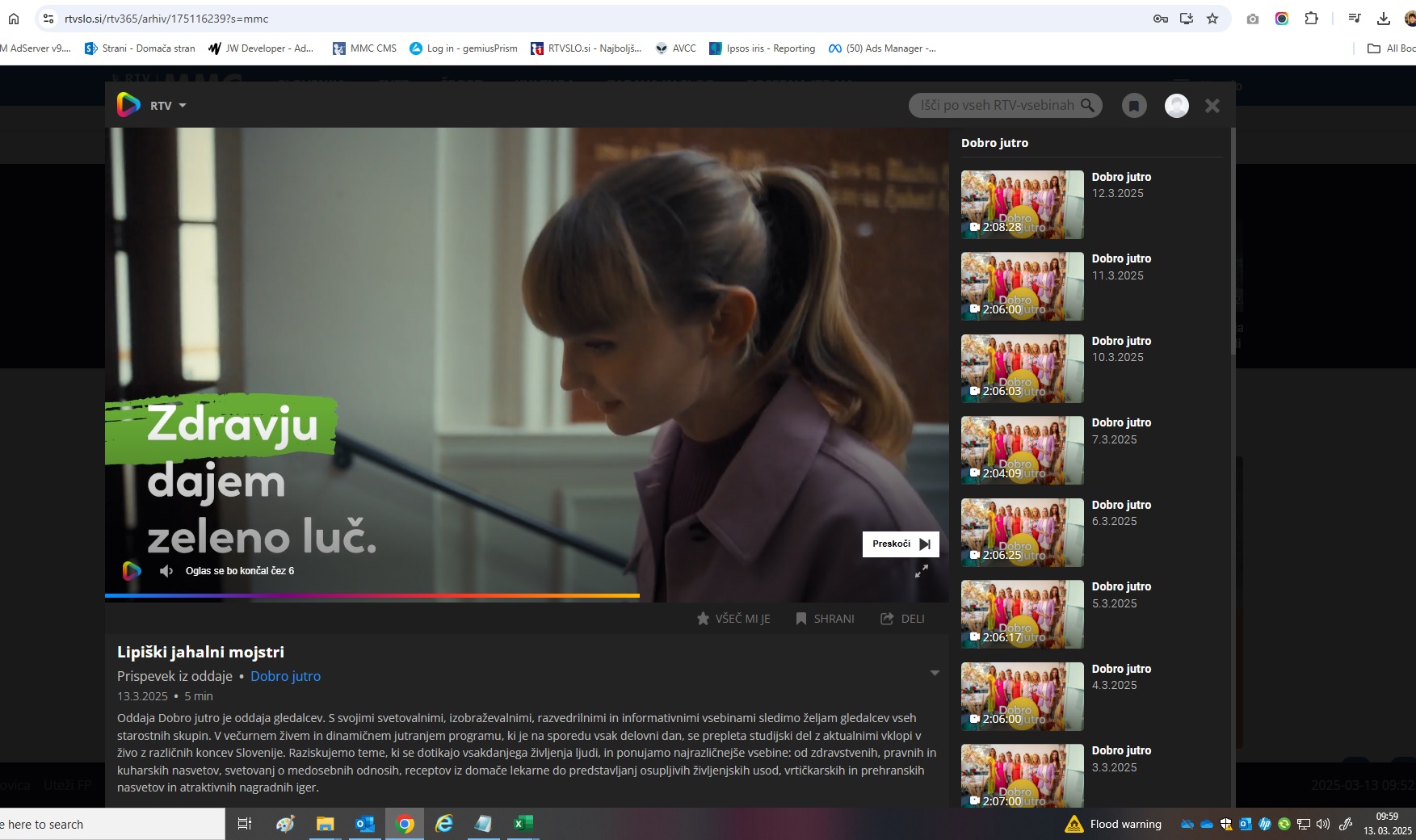This screenshot has height=840, width=1416.
Task: Bookmark this page with the star icon
Action: [x=1212, y=19]
